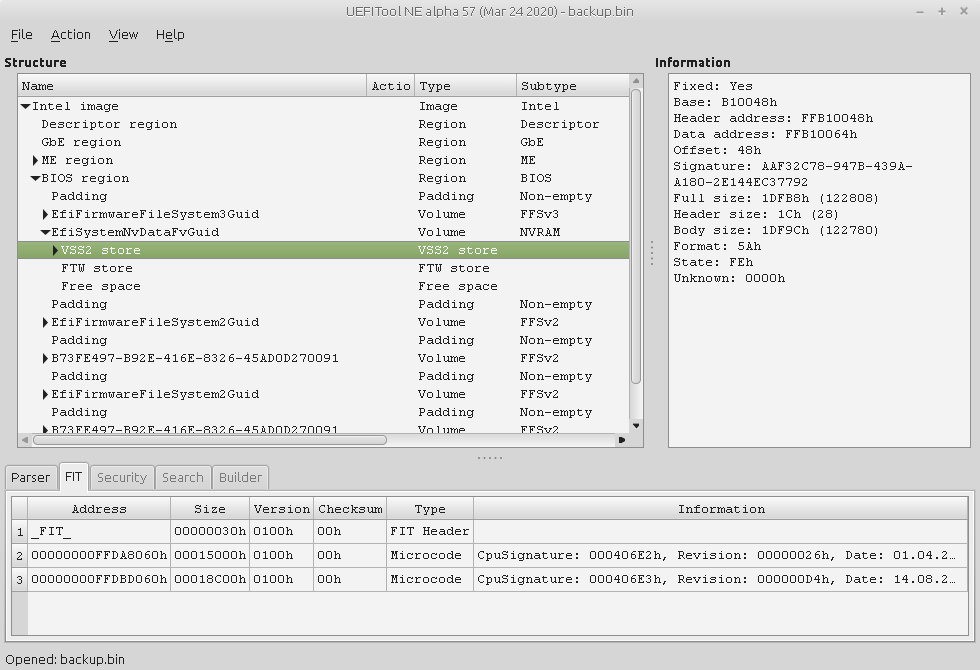The image size is (980, 670).
Task: Click the Address column header in FIT table
Action: [x=99, y=509]
